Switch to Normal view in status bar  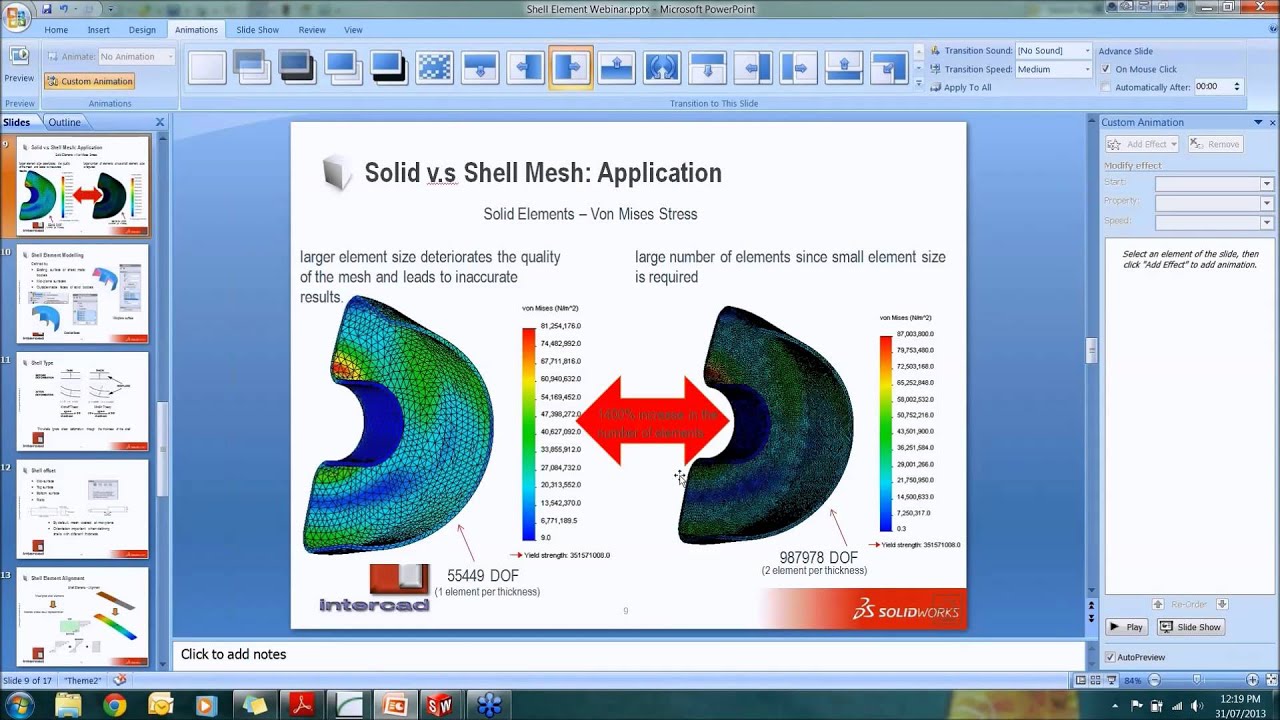tap(1081, 681)
